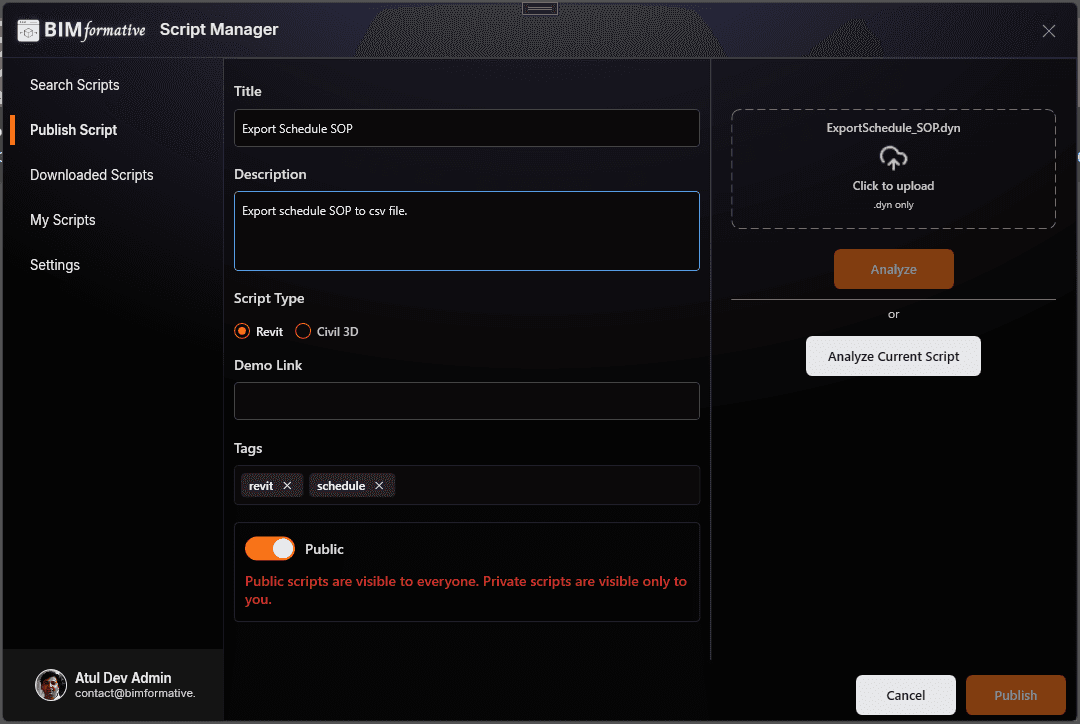
Task: Select the Revit script type
Action: pos(241,331)
